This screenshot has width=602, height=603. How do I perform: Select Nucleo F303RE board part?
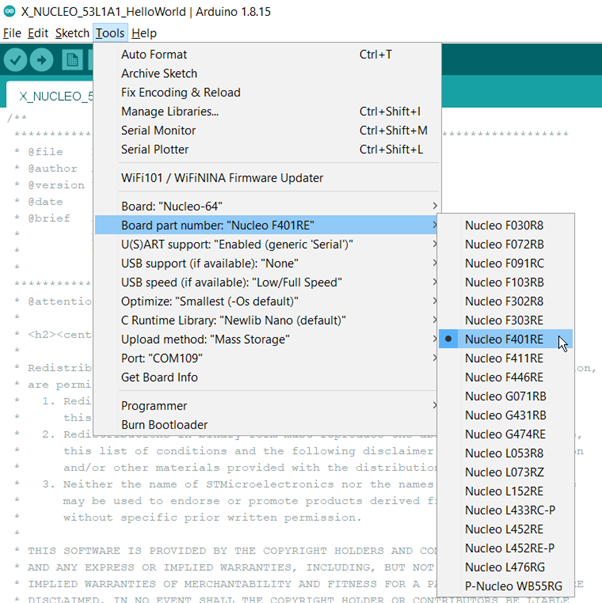tap(505, 320)
